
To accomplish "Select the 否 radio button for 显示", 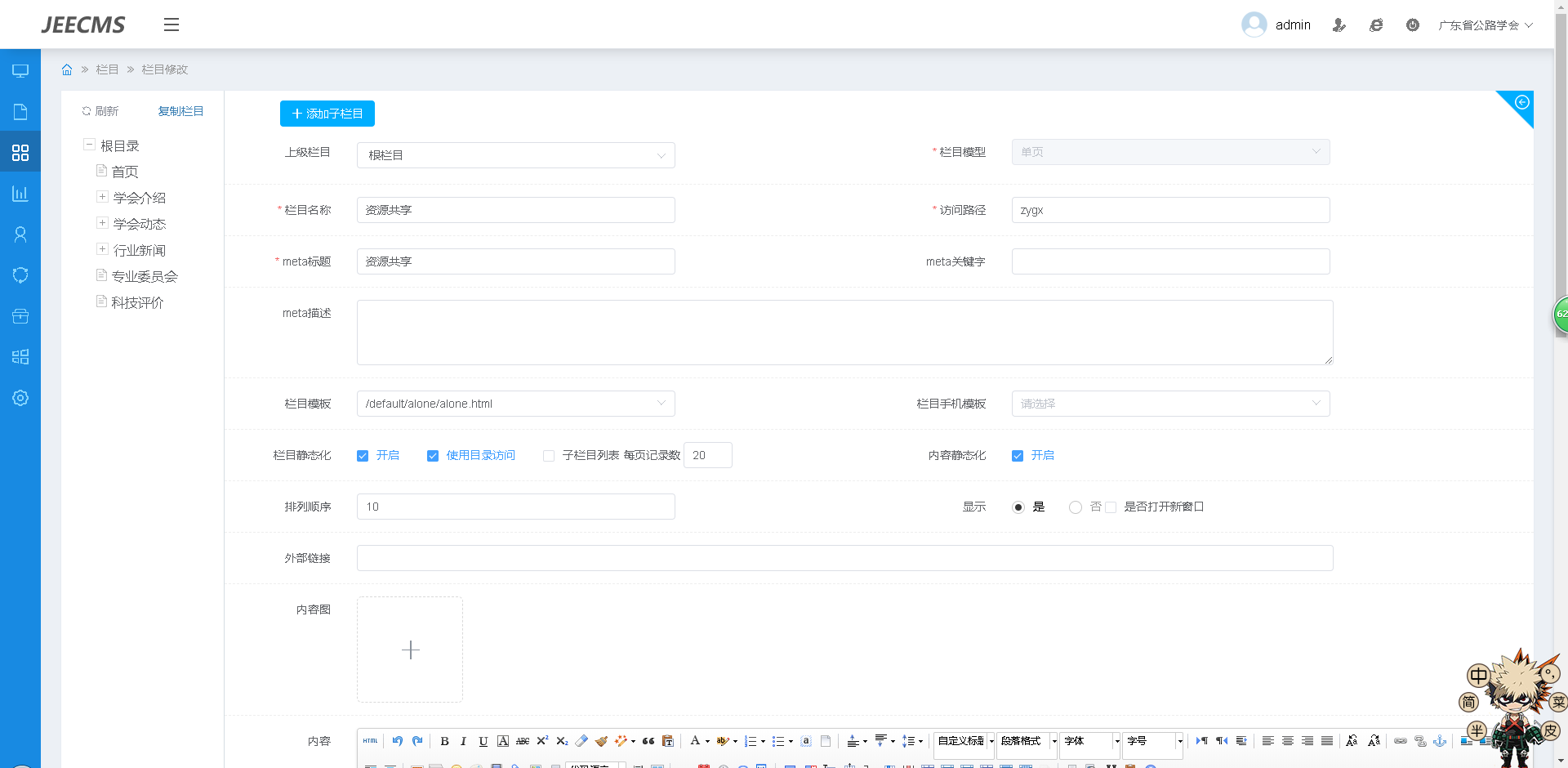I will pos(1076,507).
